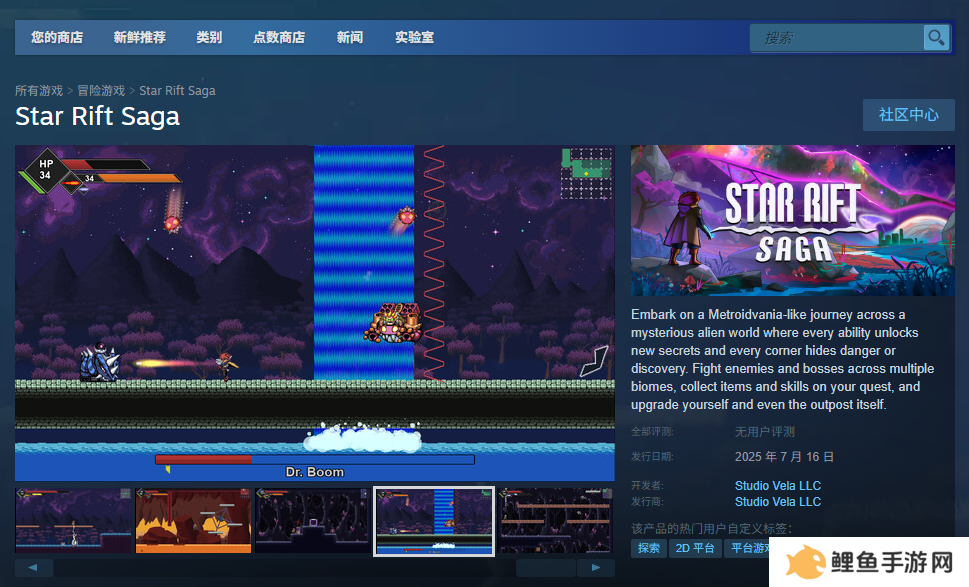Click the right scroll arrow under thumbnails
The image size is (969, 587).
point(596,567)
